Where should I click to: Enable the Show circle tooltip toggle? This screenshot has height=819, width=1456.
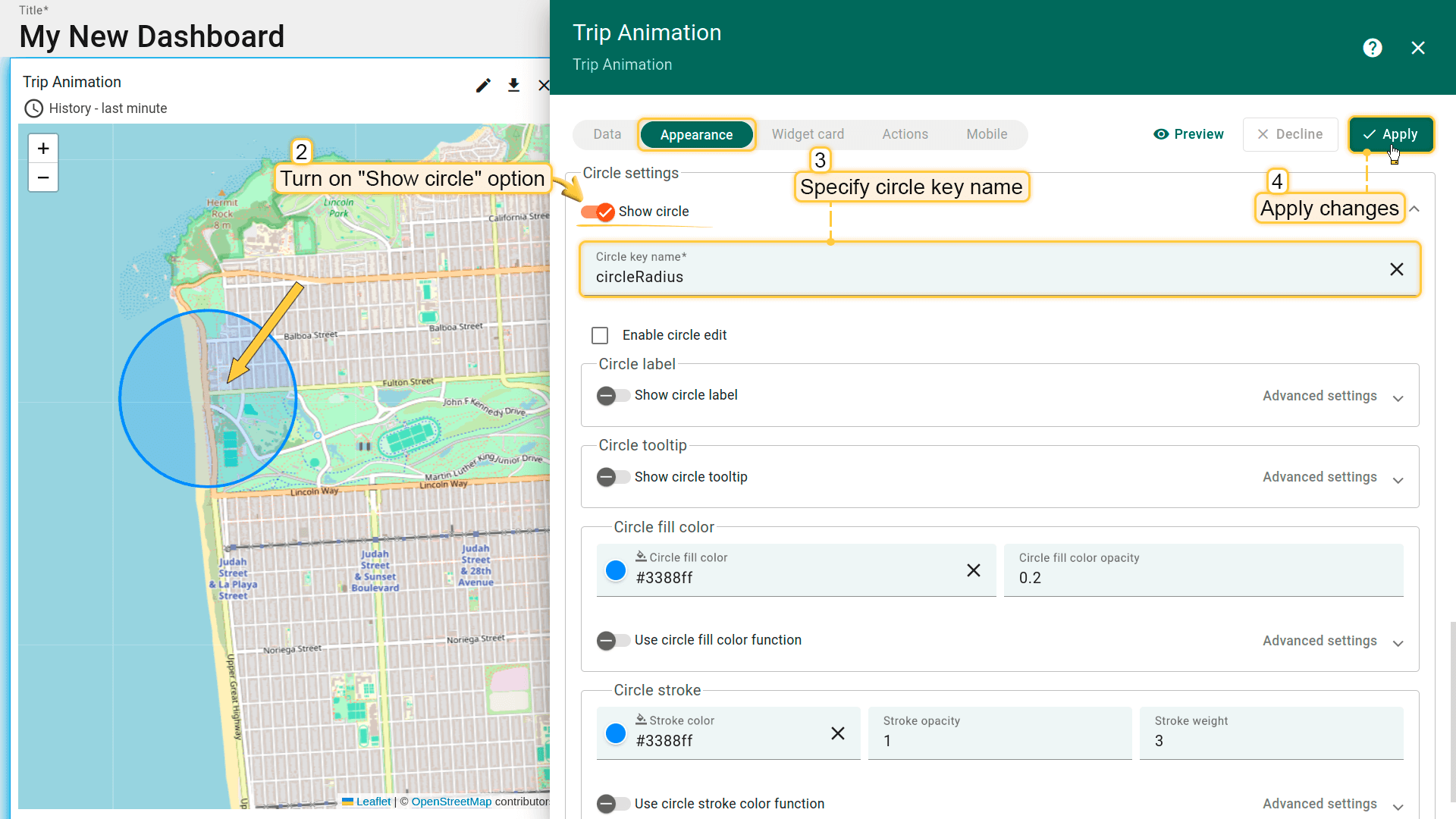[613, 477]
